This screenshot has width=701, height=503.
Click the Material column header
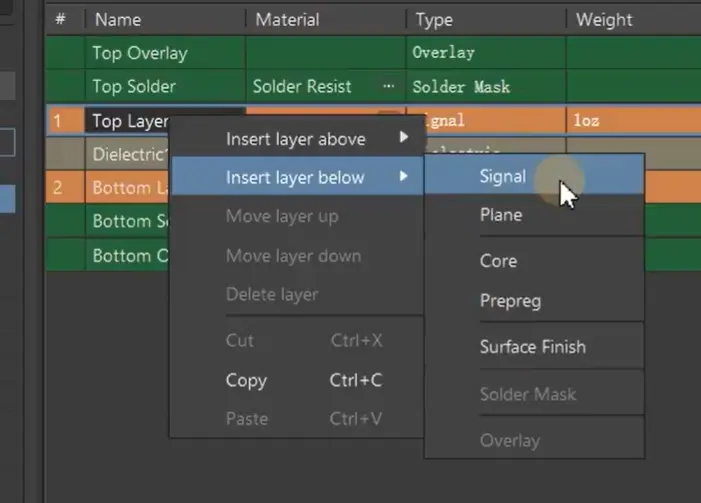[x=287, y=19]
